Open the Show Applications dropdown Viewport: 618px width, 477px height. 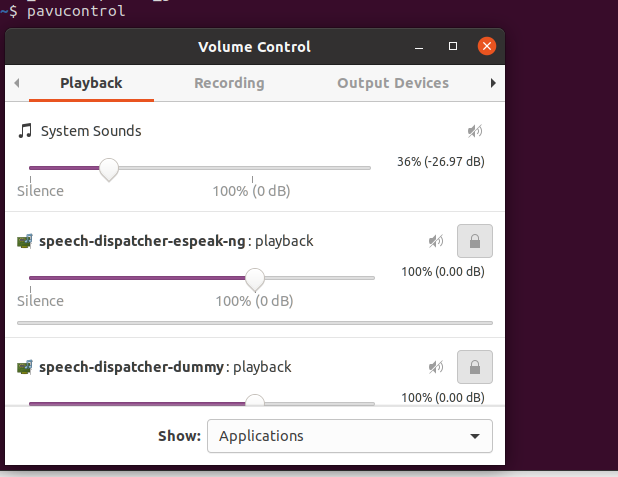pos(350,436)
